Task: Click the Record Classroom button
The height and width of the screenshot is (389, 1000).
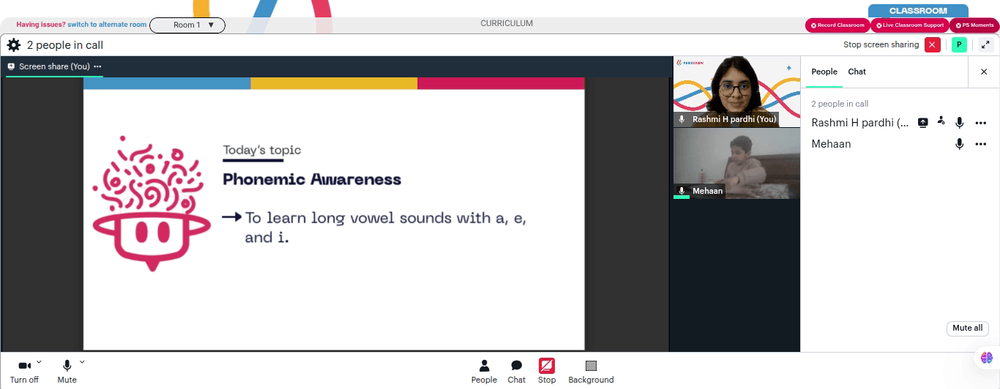Action: coord(837,25)
